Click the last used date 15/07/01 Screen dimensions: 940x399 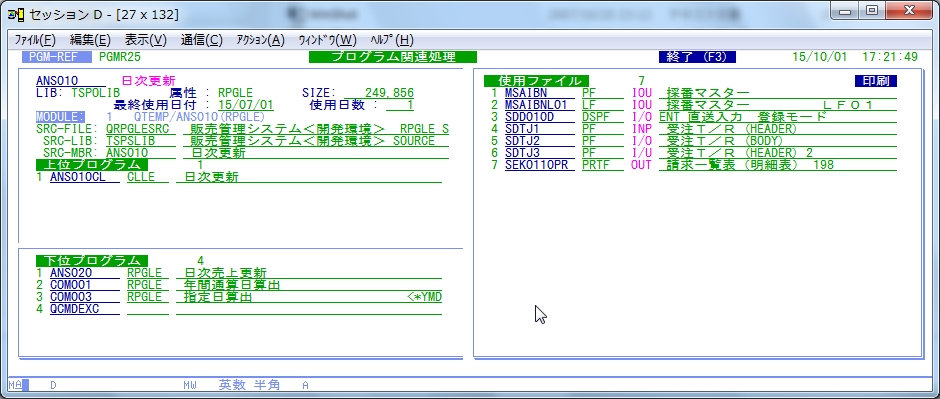click(x=246, y=105)
